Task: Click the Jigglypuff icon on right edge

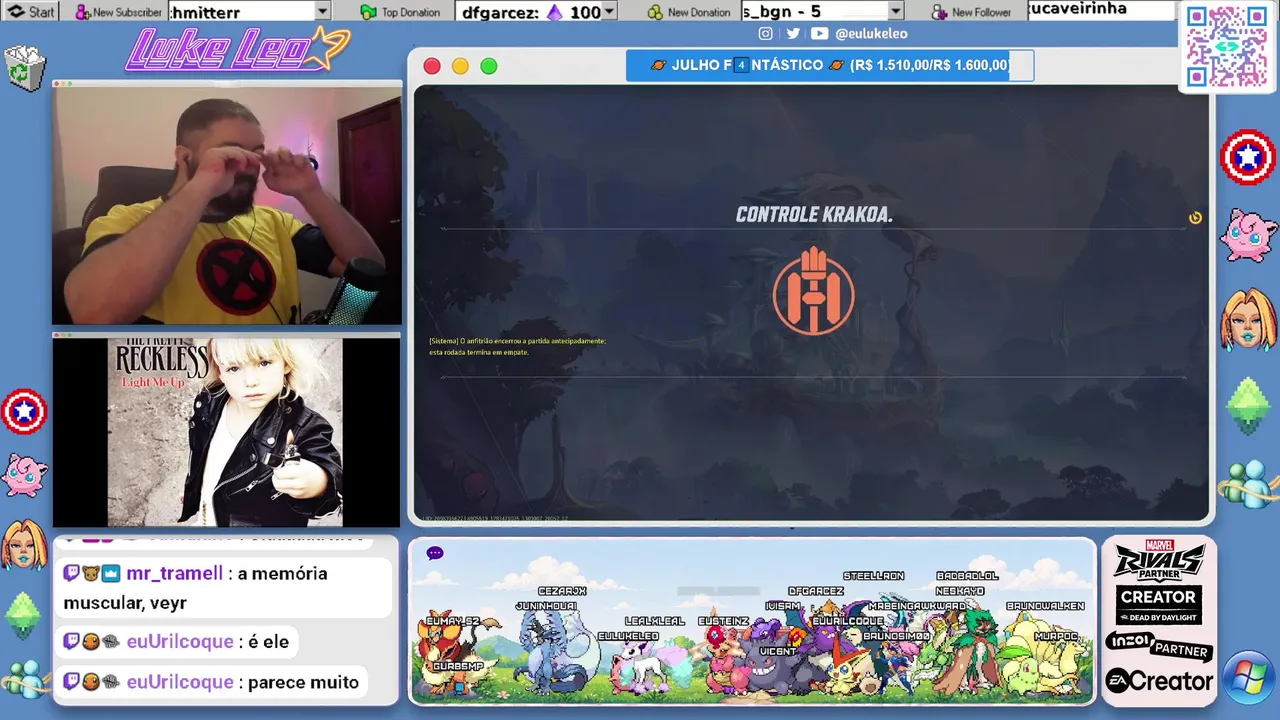Action: (x=1248, y=235)
